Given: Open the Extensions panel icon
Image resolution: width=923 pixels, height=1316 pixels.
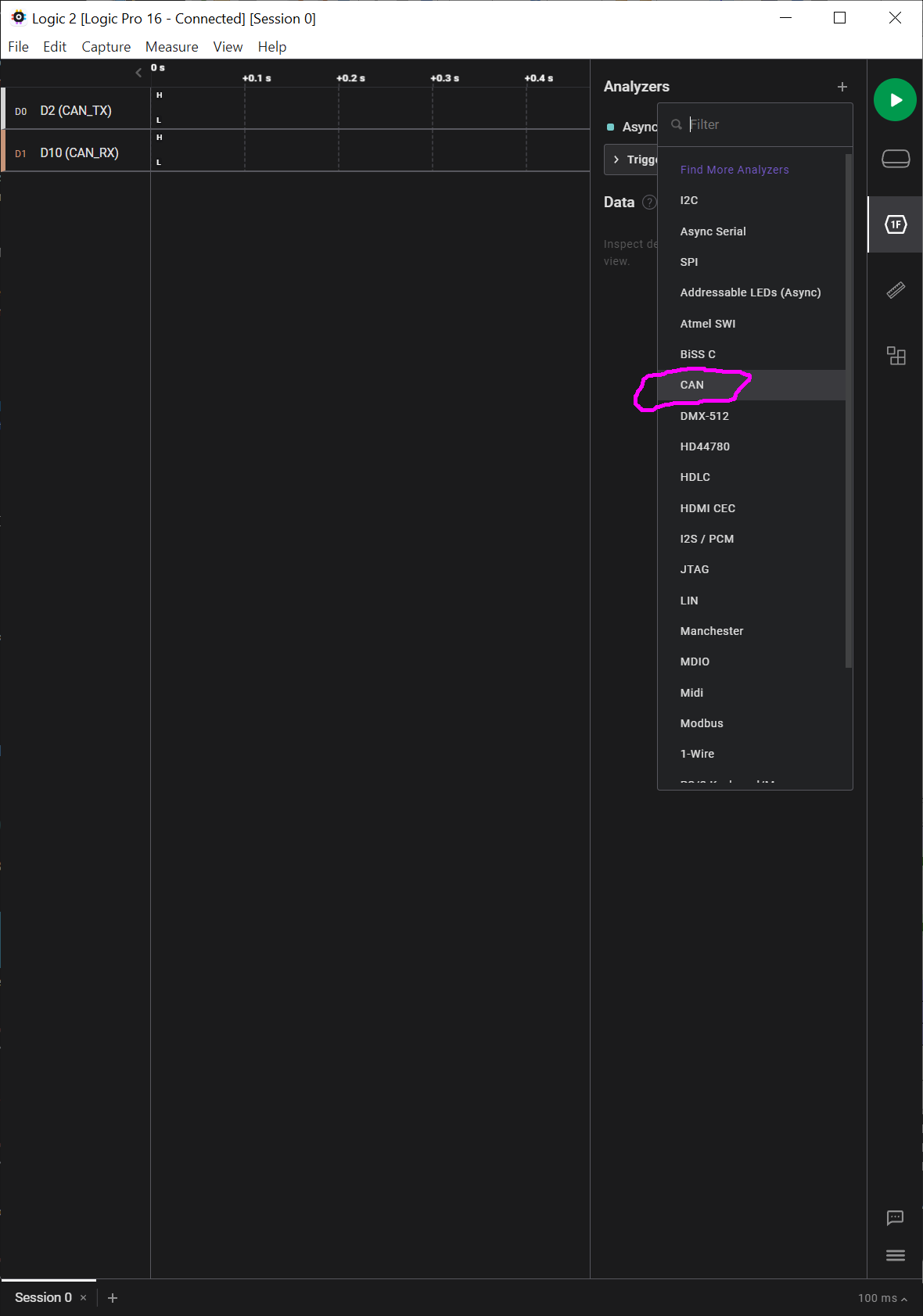Looking at the screenshot, I should click(x=896, y=356).
